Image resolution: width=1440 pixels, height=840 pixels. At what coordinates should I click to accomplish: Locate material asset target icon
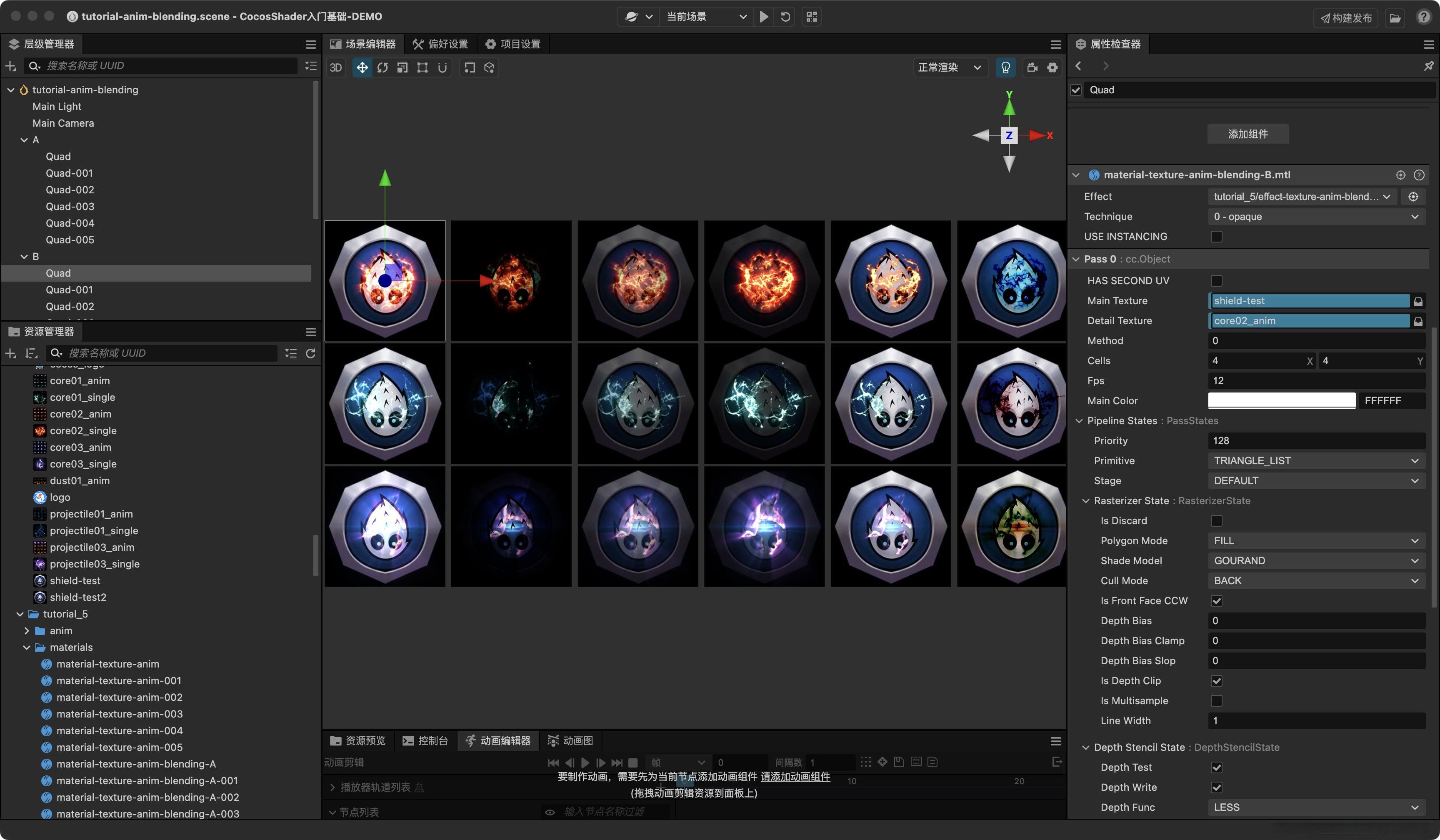1400,175
